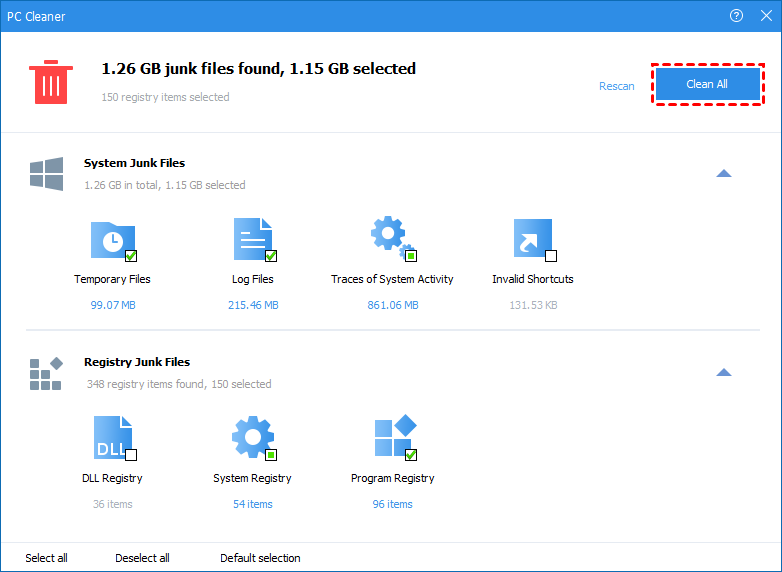Uncheck the Program Registry checkbox

[x=411, y=455]
